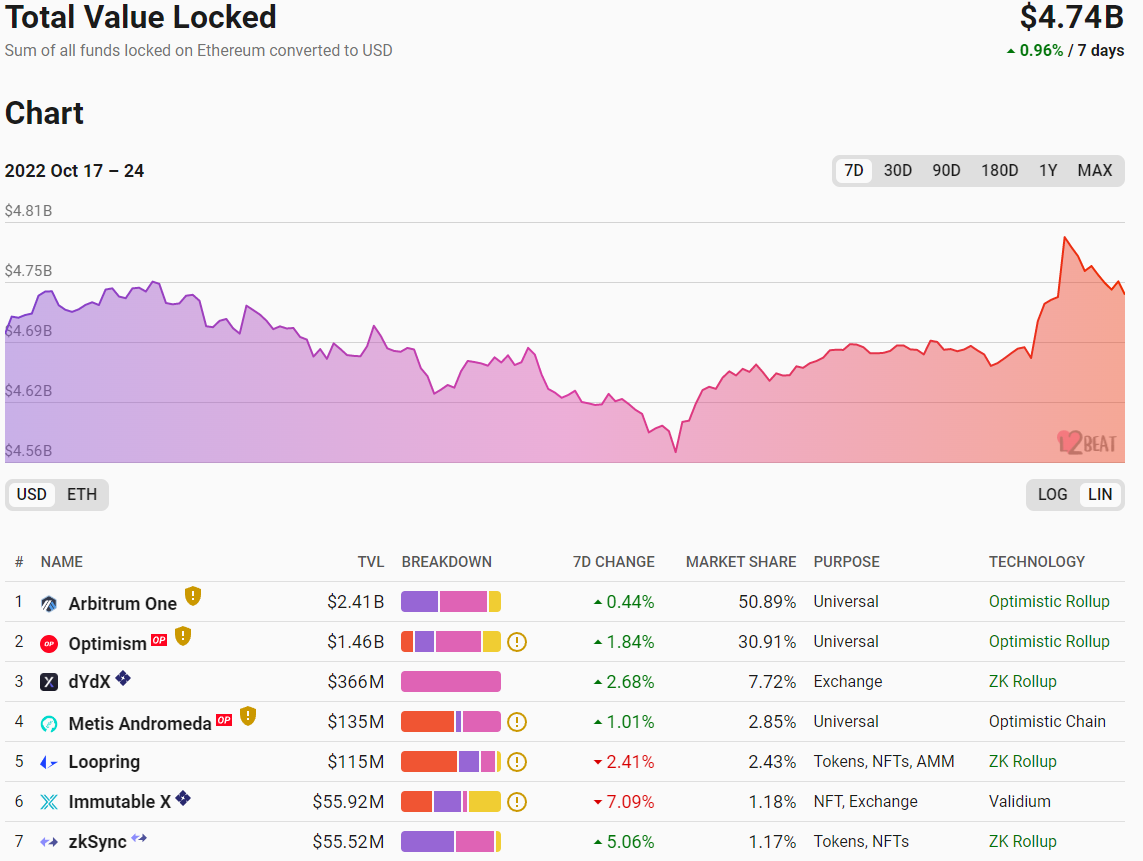Switch chart scale to LOG
1143x861 pixels.
pos(1052,494)
